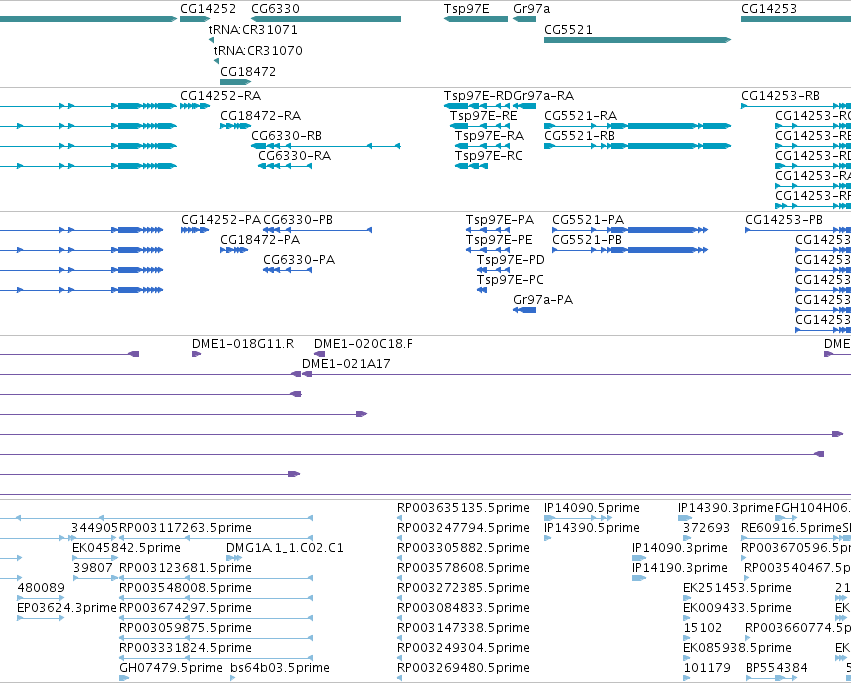Select transcript CG5521-RA
Viewport: 851px width, 683px height.
581,116
